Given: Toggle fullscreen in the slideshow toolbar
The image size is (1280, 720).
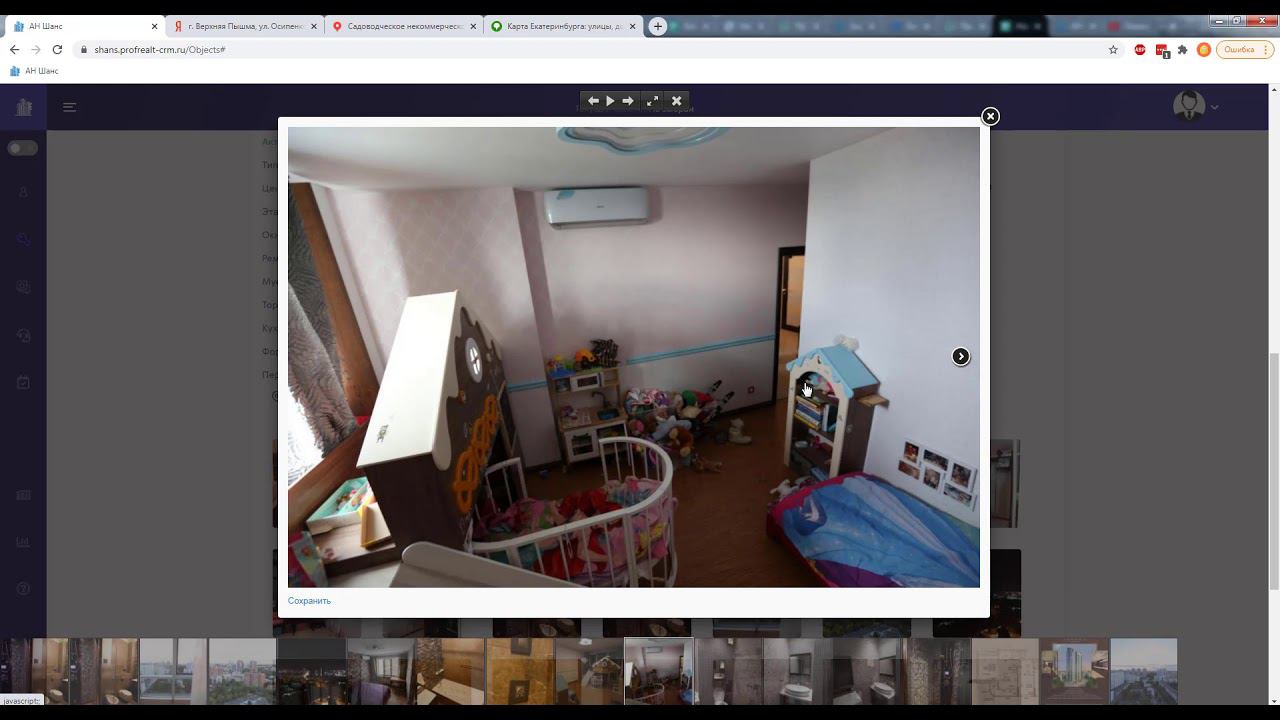Looking at the screenshot, I should tap(653, 101).
